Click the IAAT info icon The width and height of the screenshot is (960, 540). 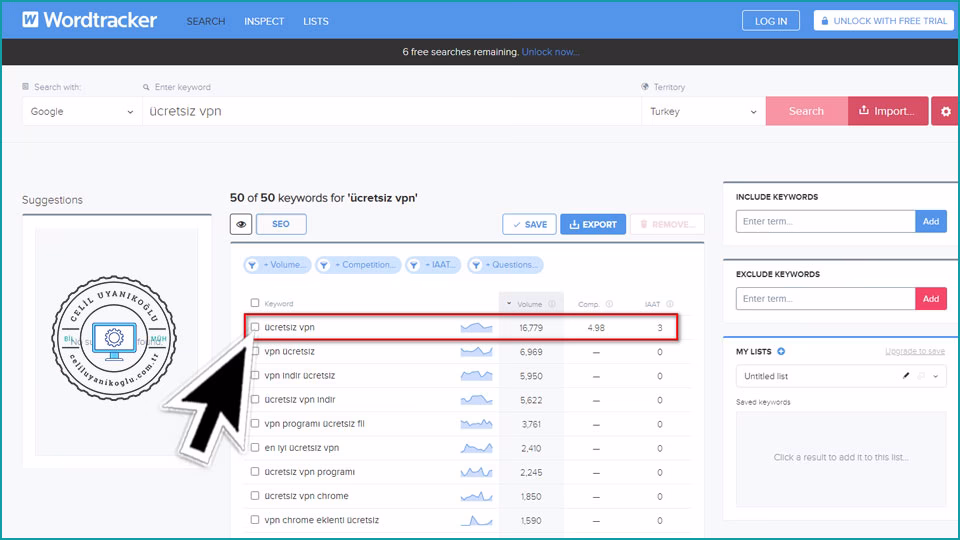670,304
